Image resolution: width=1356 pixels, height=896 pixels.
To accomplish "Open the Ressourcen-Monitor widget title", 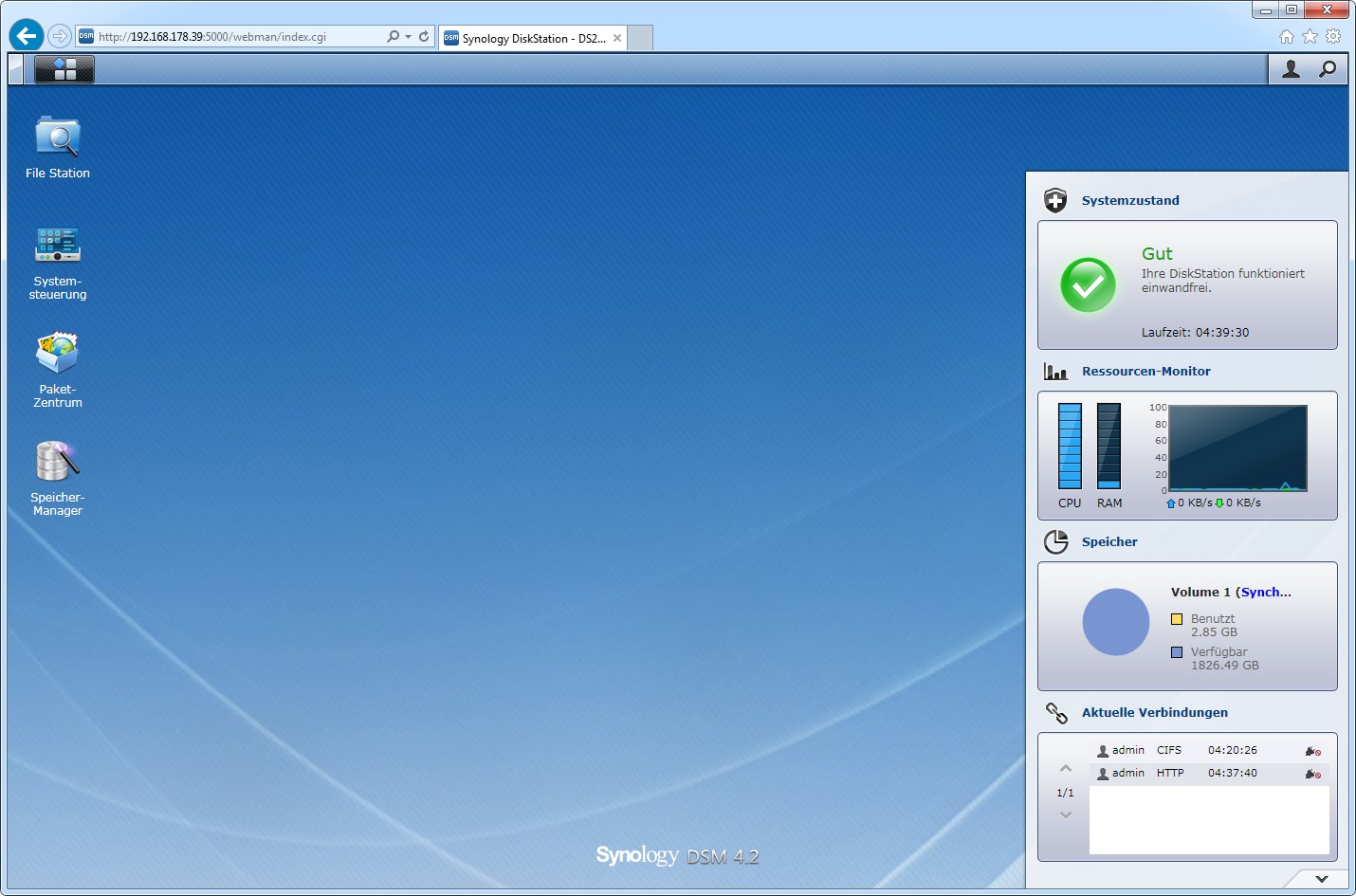I will point(1146,371).
